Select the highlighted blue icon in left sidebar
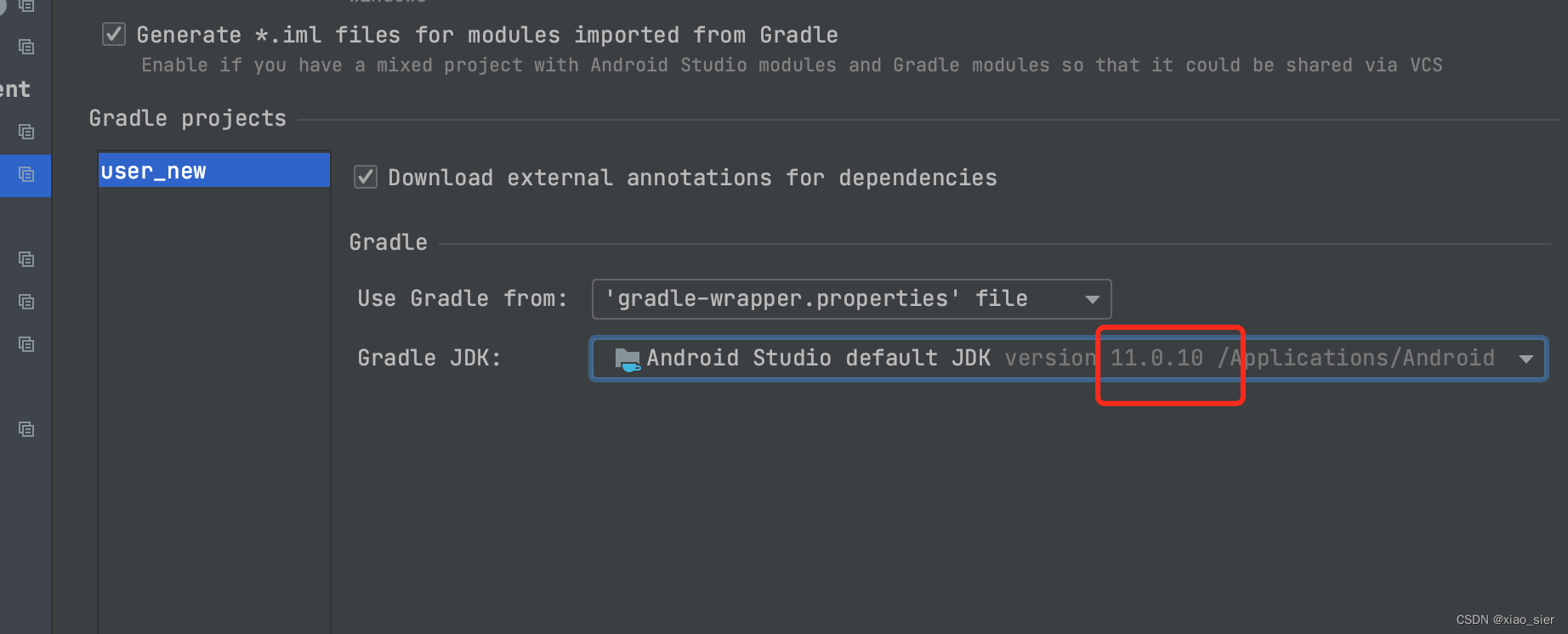1568x634 pixels. tap(26, 176)
